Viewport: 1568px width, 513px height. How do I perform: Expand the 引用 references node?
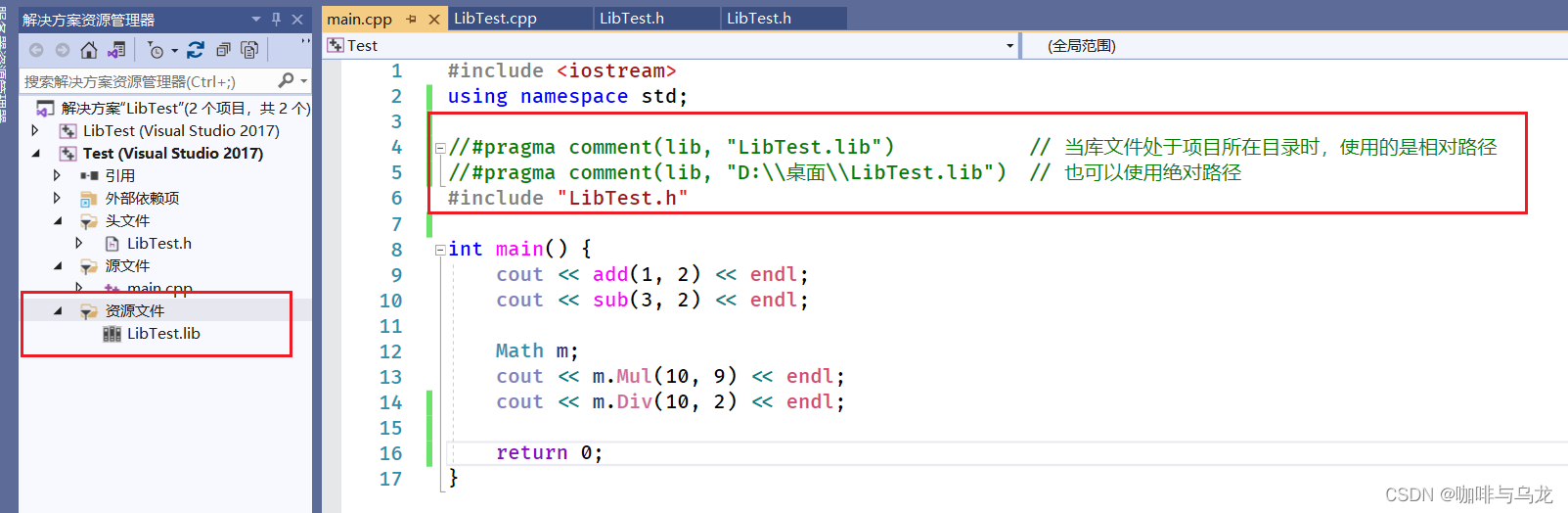pos(57,175)
